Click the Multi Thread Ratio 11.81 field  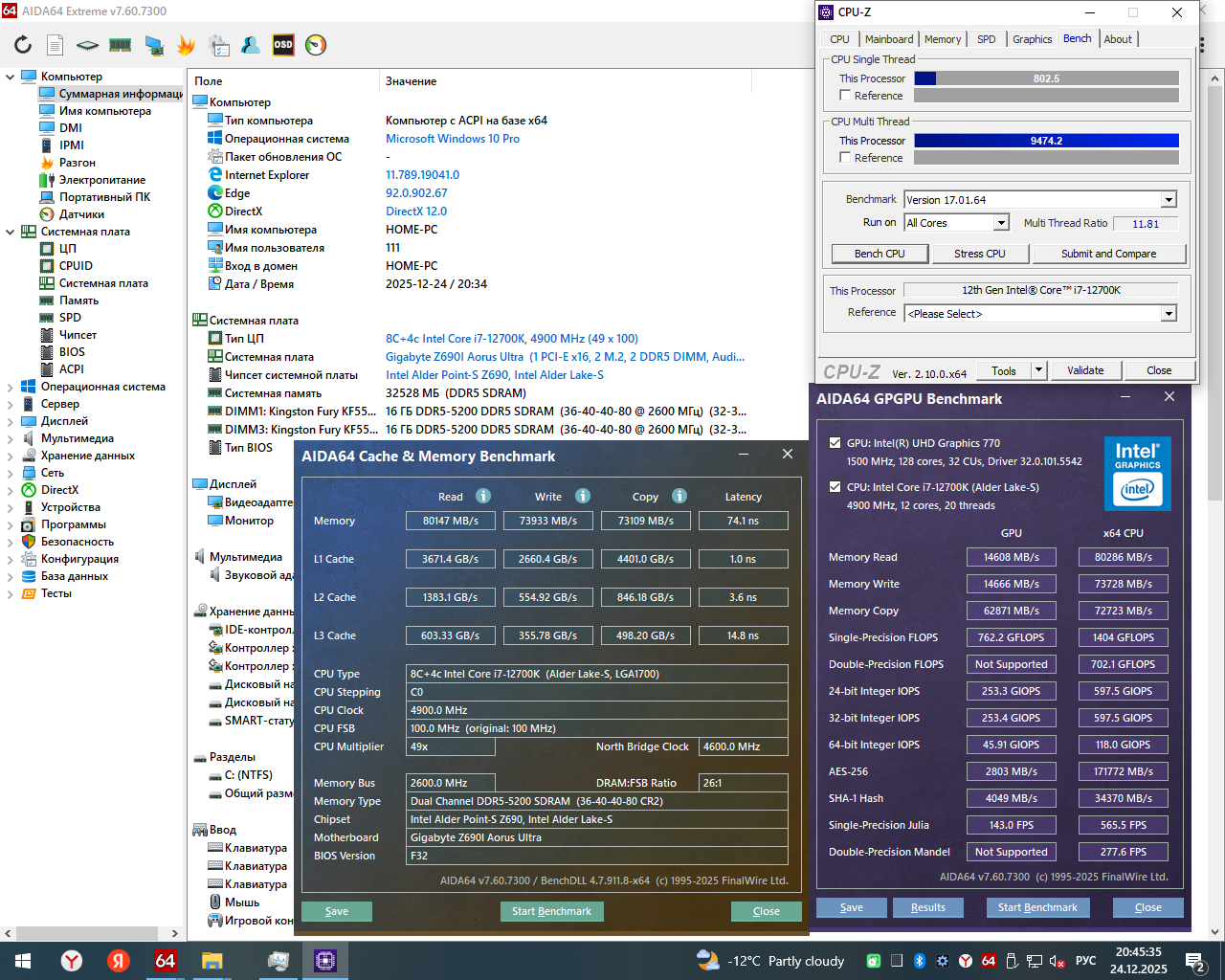(x=1146, y=224)
